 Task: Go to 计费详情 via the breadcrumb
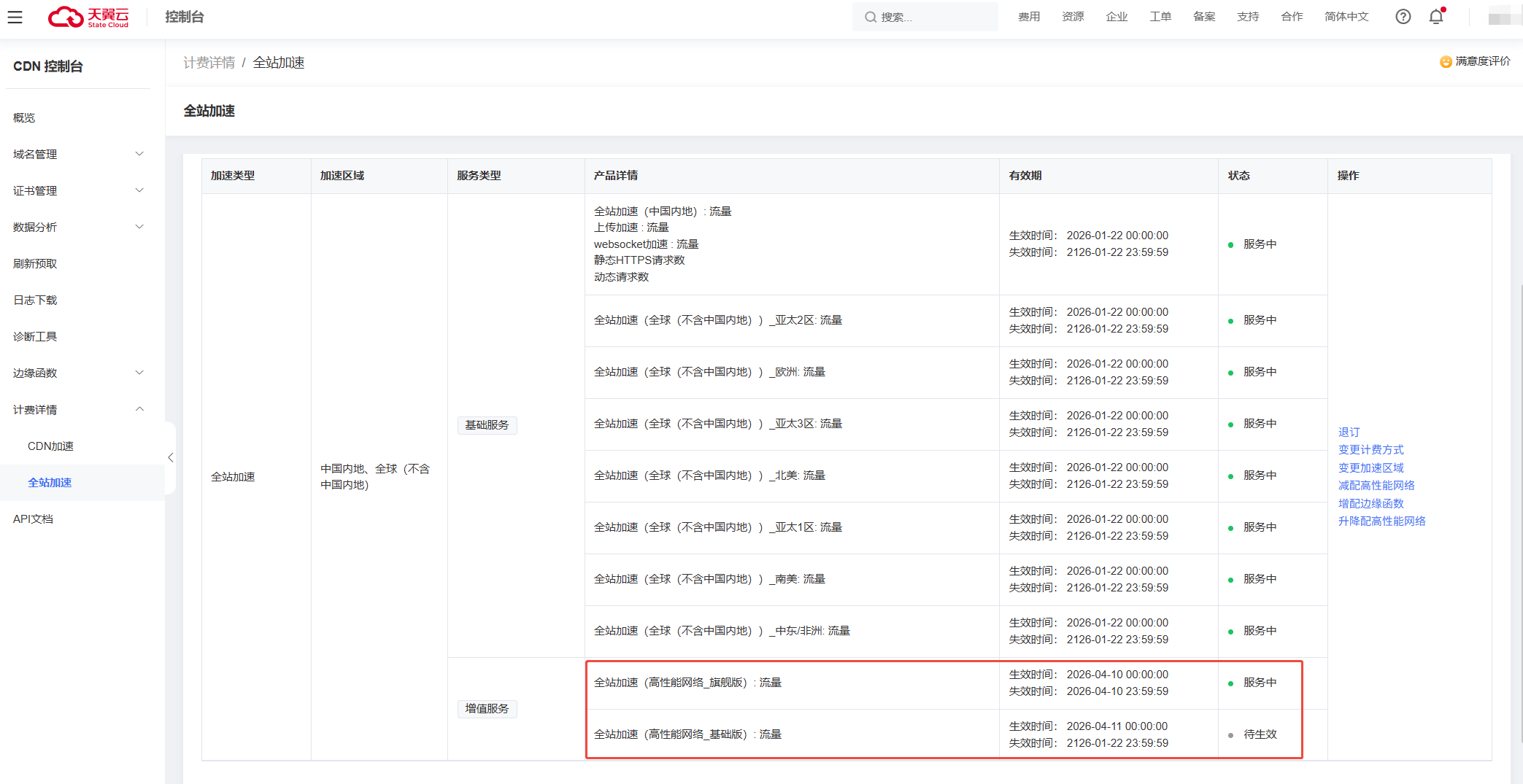tap(209, 63)
